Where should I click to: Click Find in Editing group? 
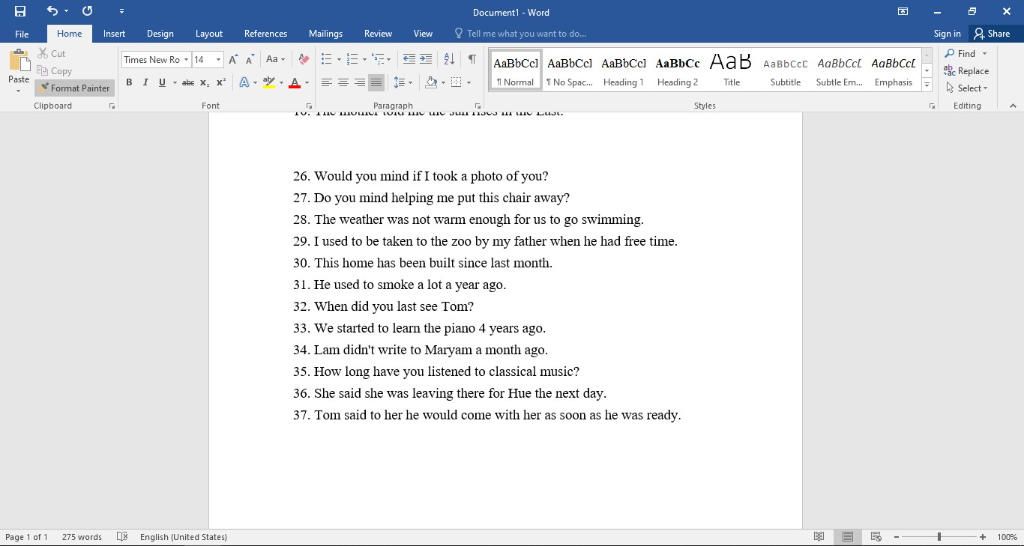[x=960, y=54]
